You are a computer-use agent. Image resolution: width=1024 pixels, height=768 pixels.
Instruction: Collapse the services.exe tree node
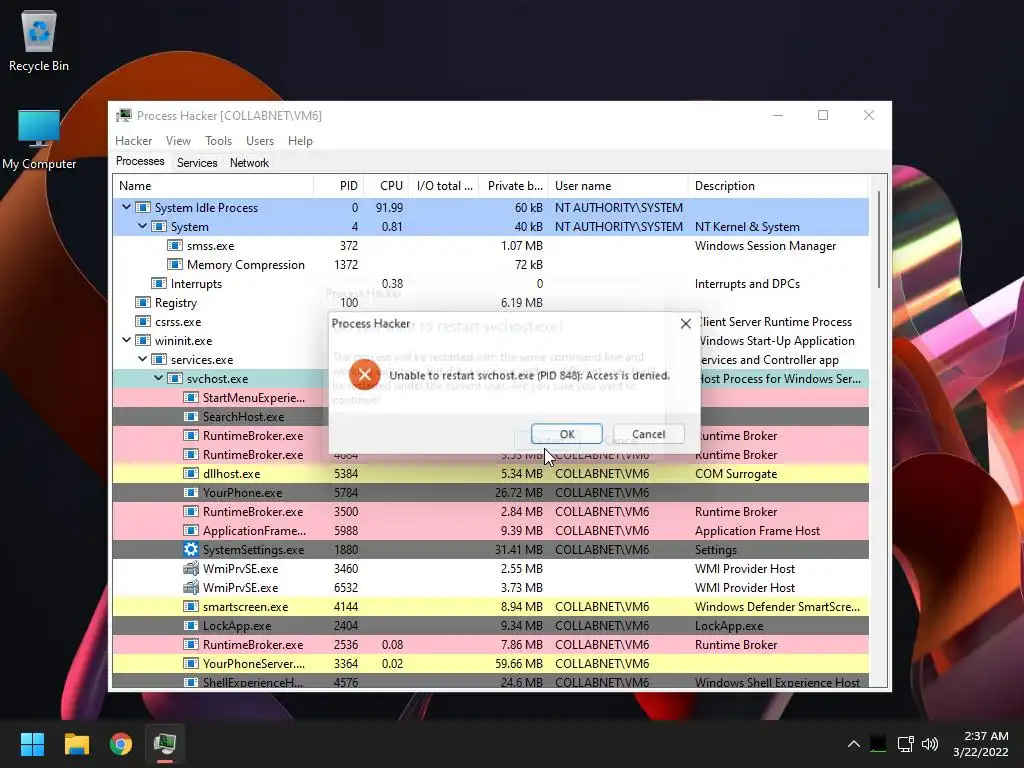pyautogui.click(x=142, y=359)
